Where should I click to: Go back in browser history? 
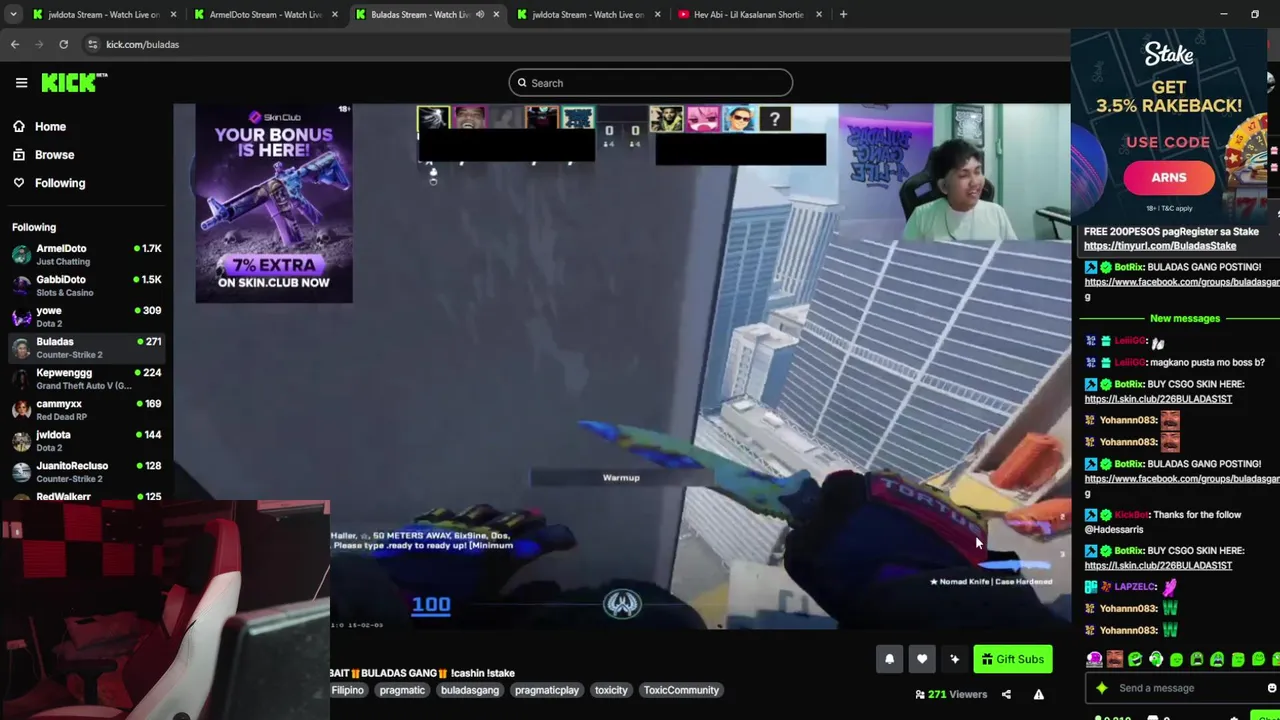15,44
